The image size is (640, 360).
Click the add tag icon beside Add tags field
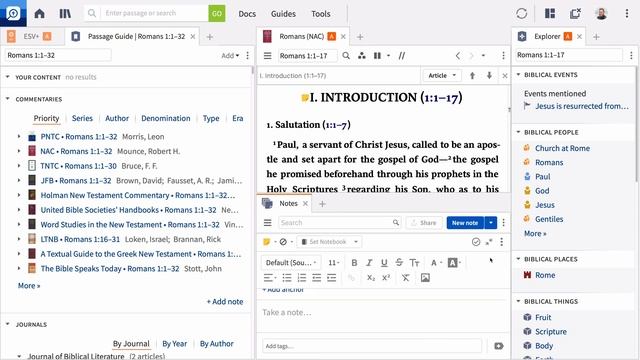498,346
